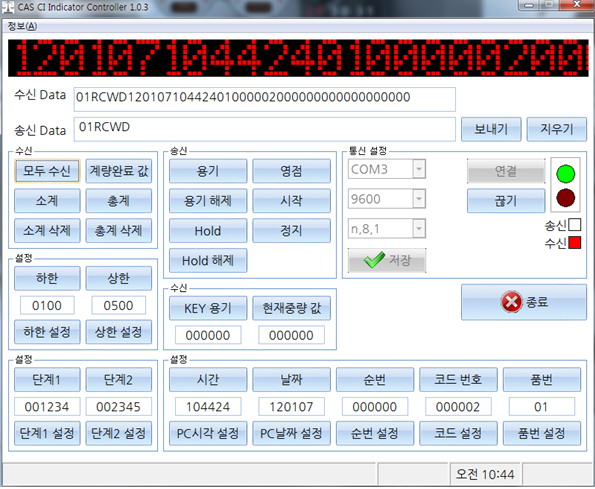Screen dimensions: 595x489
Task: Click the green connection indicator light
Action: [x=565, y=174]
